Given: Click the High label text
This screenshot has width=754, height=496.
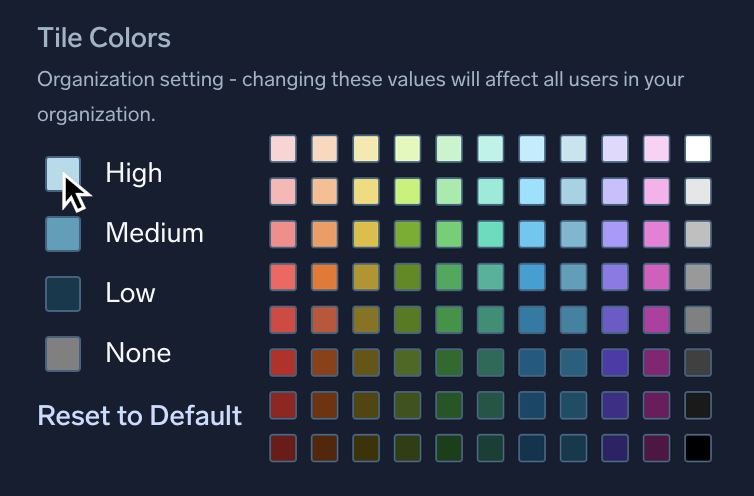Looking at the screenshot, I should (134, 174).
